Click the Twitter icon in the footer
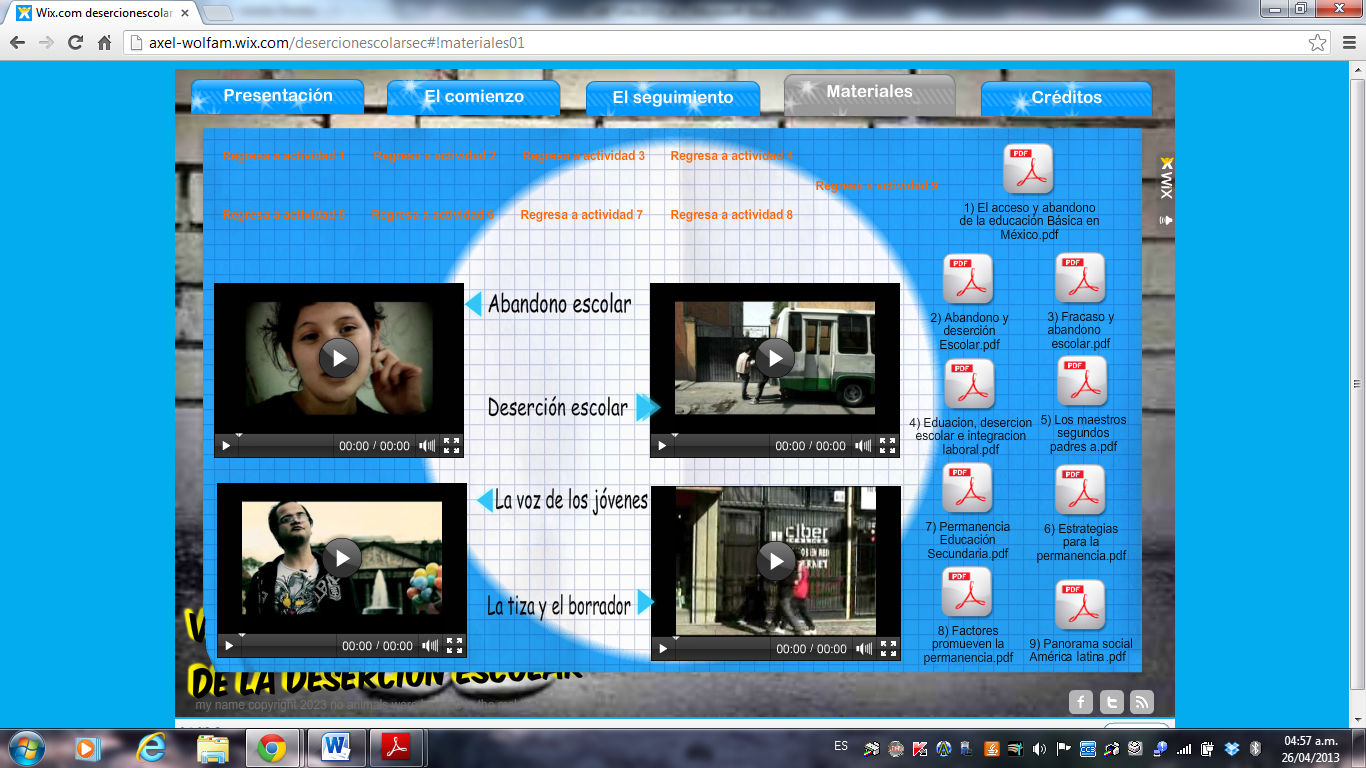The height and width of the screenshot is (768, 1366). (1111, 702)
